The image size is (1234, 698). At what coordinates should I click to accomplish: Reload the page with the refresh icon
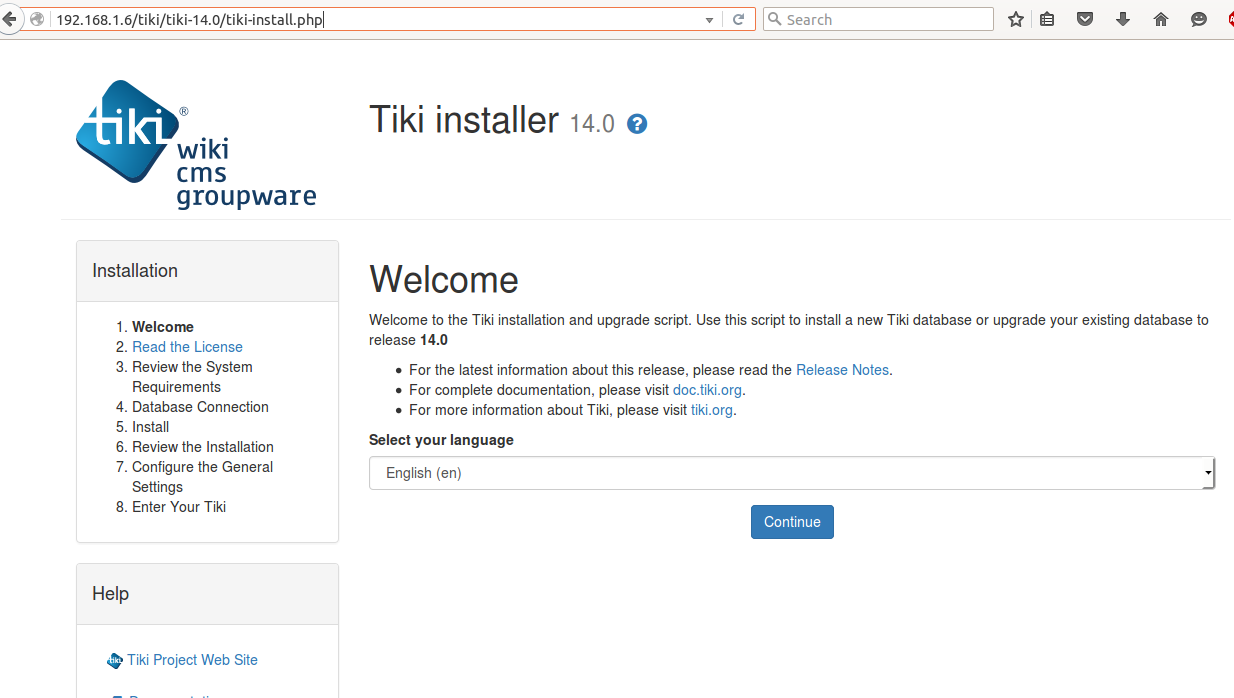(739, 19)
